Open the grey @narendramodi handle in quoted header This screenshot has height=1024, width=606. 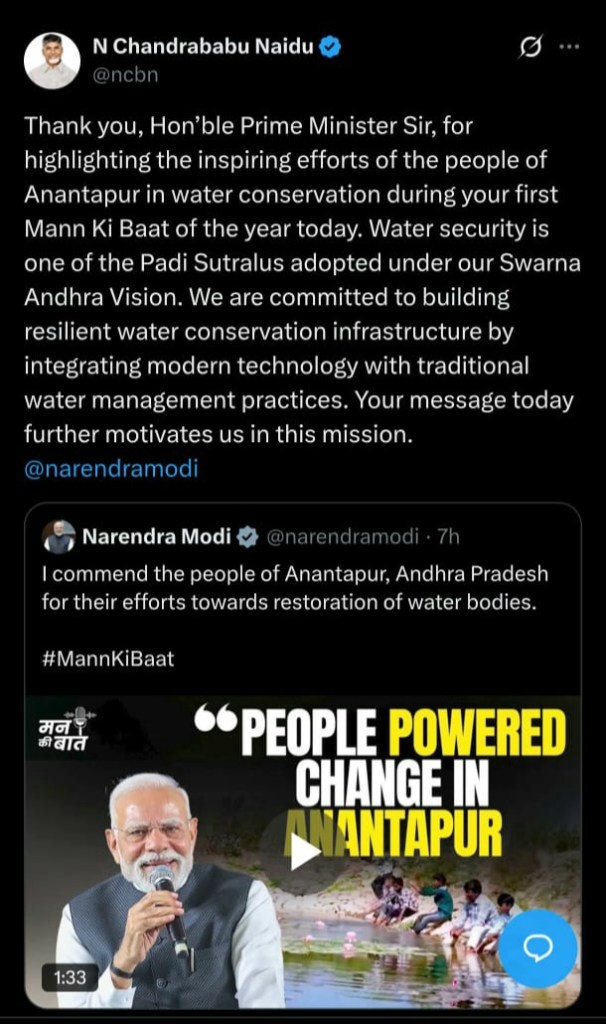(341, 537)
